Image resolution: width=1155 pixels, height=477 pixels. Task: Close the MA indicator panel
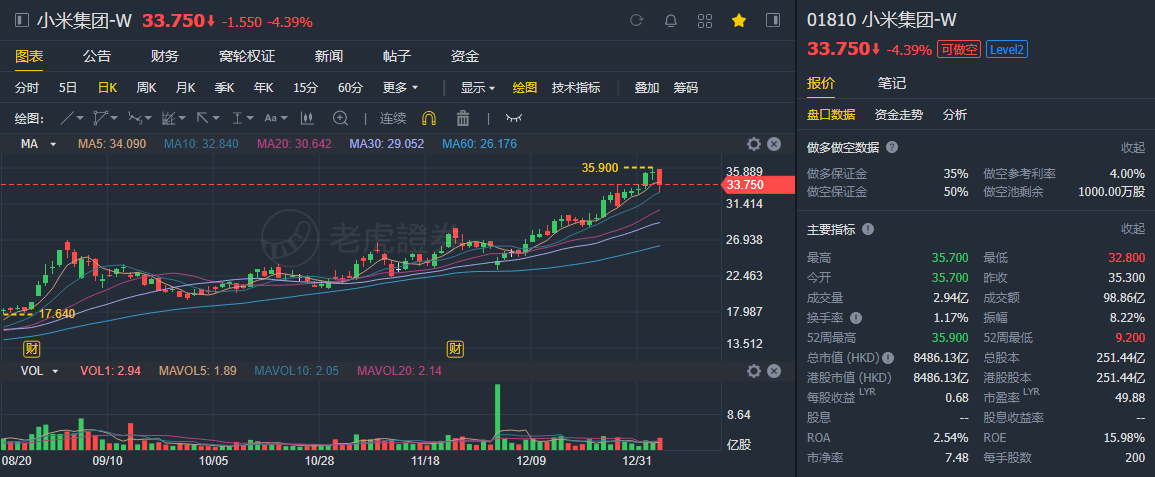[773, 144]
